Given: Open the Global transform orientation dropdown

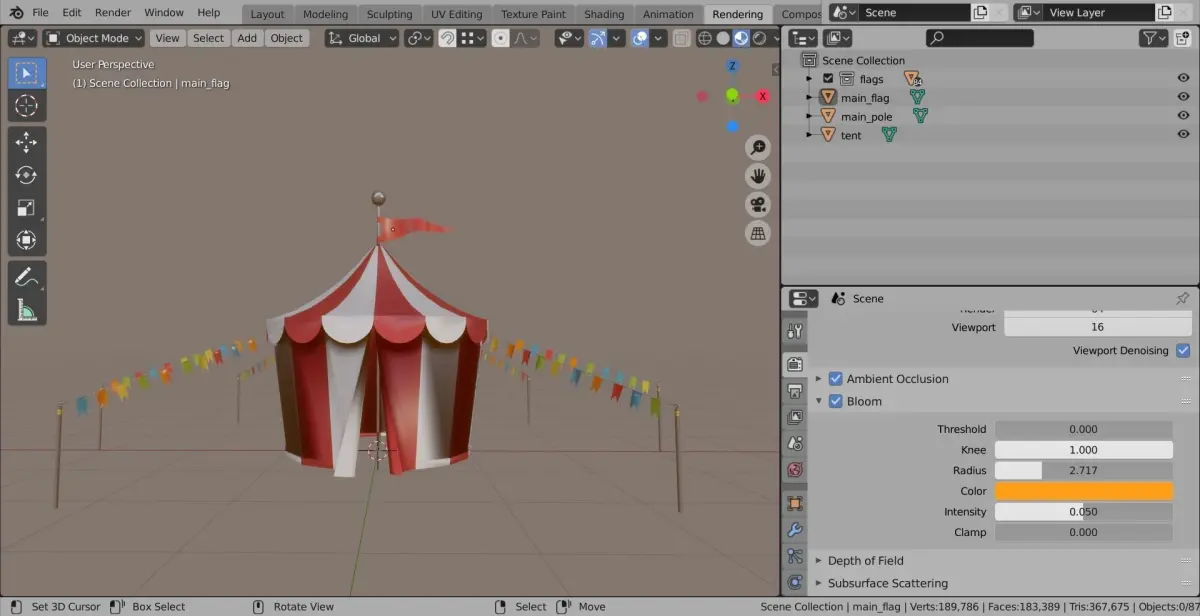Looking at the screenshot, I should (362, 38).
